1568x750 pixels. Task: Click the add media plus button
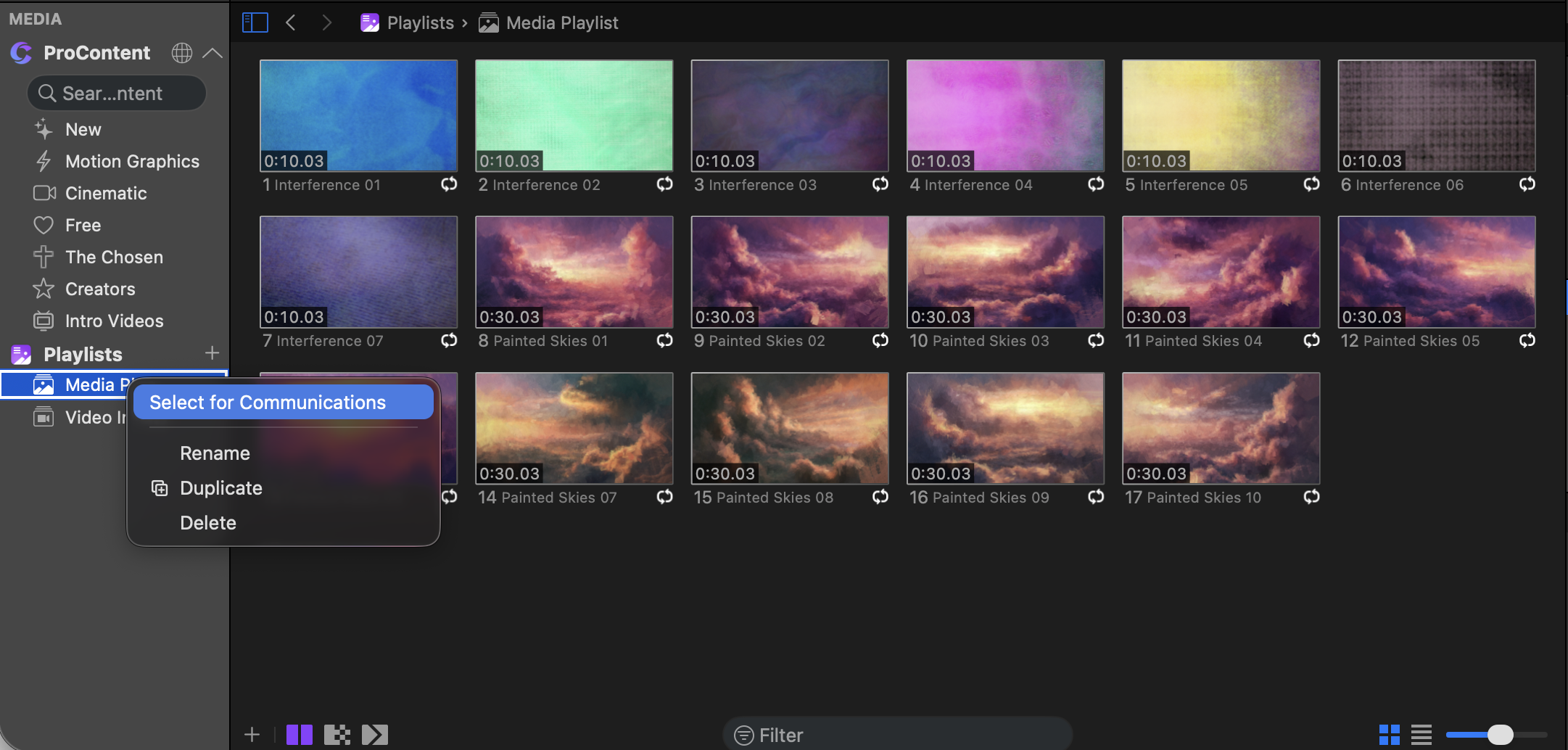tap(252, 735)
